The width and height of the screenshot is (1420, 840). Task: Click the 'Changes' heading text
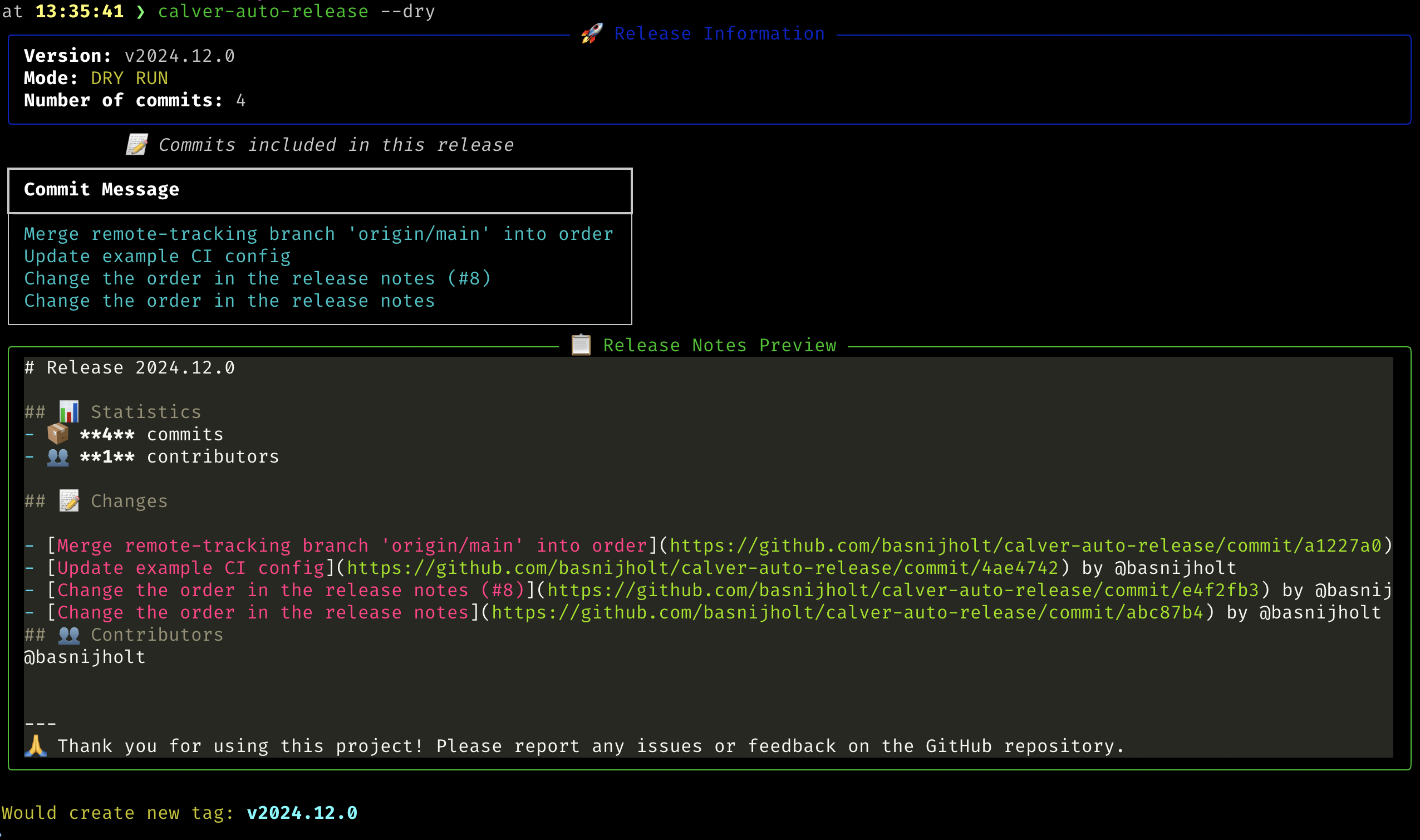130,501
